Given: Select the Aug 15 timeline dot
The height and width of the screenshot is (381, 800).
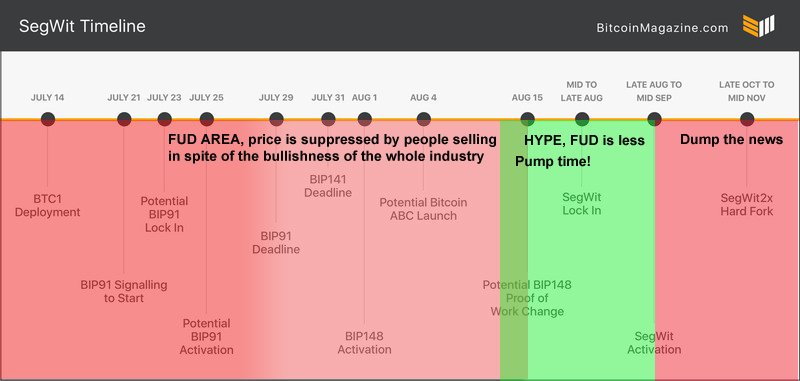Looking at the screenshot, I should [x=528, y=119].
